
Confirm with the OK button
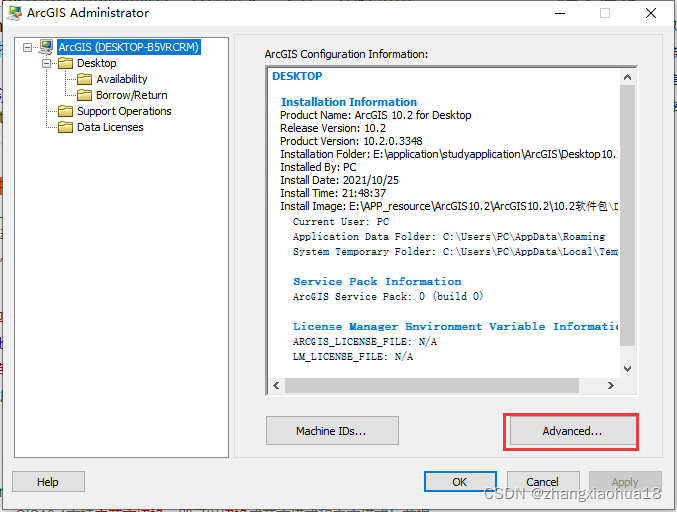pos(460,482)
